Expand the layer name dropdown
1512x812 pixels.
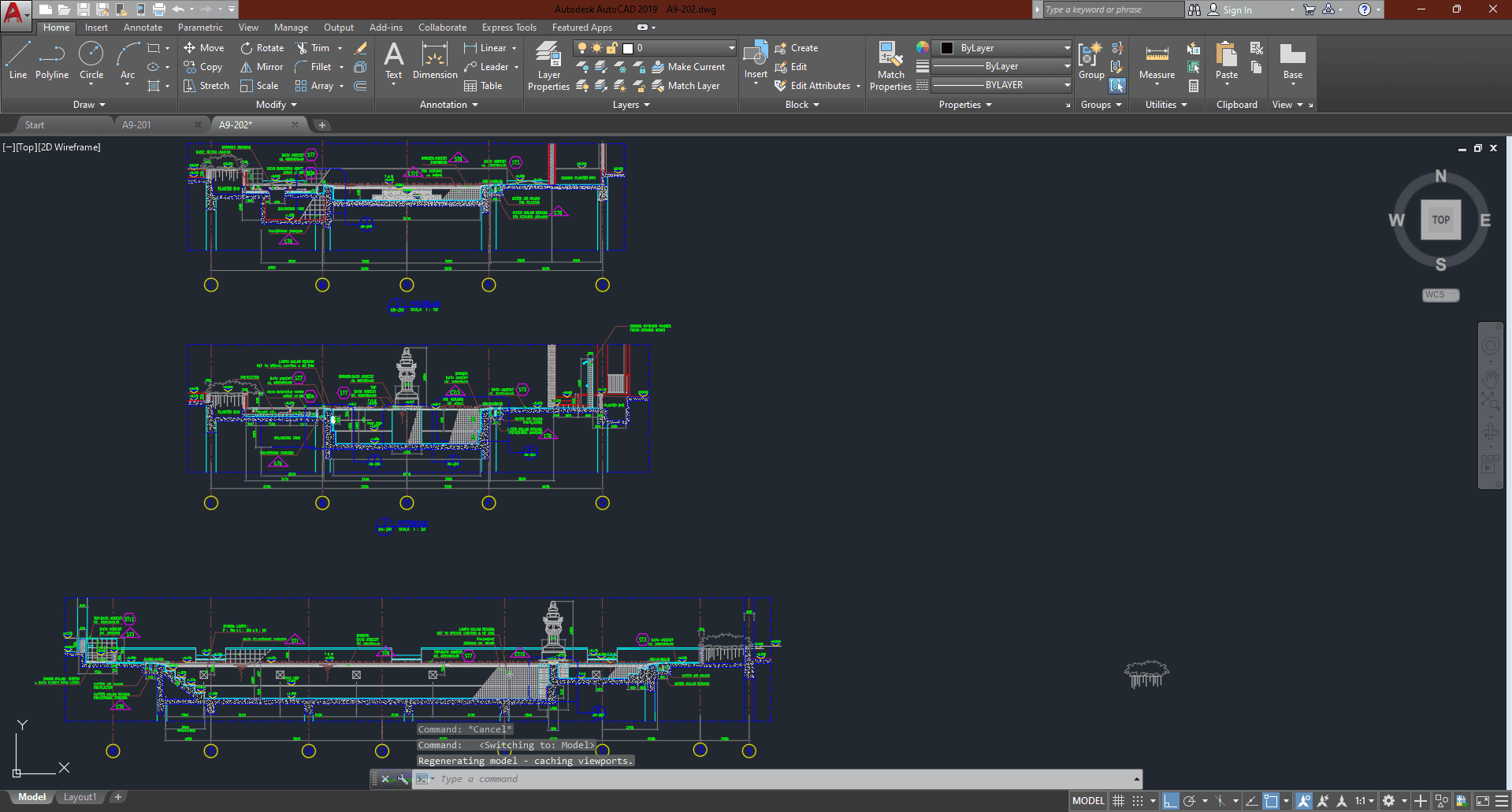click(x=731, y=48)
